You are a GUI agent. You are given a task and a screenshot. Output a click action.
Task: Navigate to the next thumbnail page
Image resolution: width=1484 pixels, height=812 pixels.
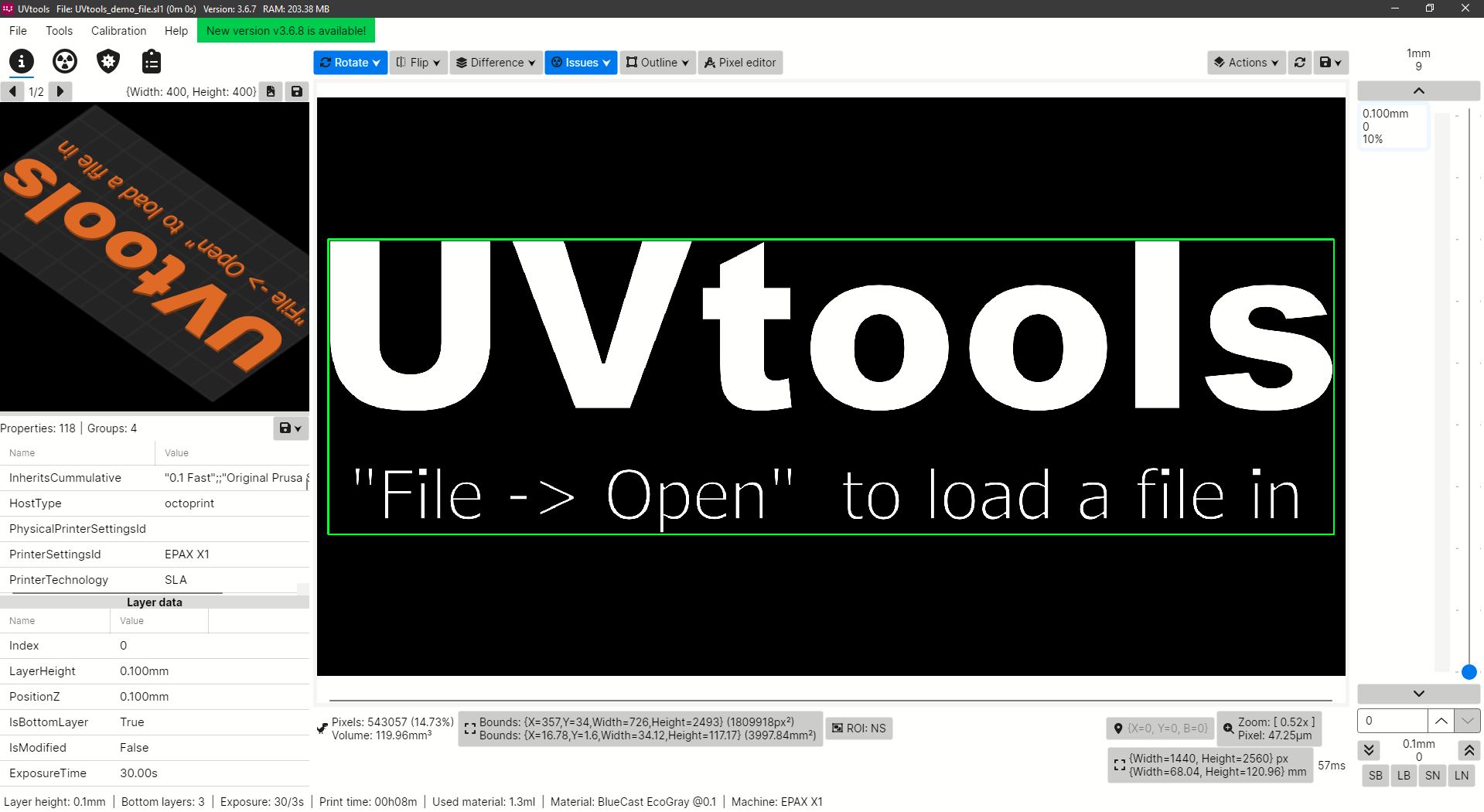tap(60, 91)
